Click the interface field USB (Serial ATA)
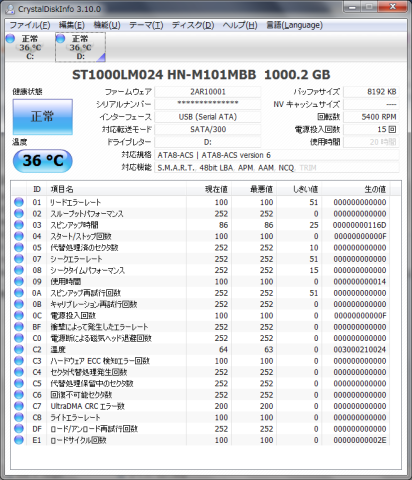The image size is (412, 480). coord(208,117)
